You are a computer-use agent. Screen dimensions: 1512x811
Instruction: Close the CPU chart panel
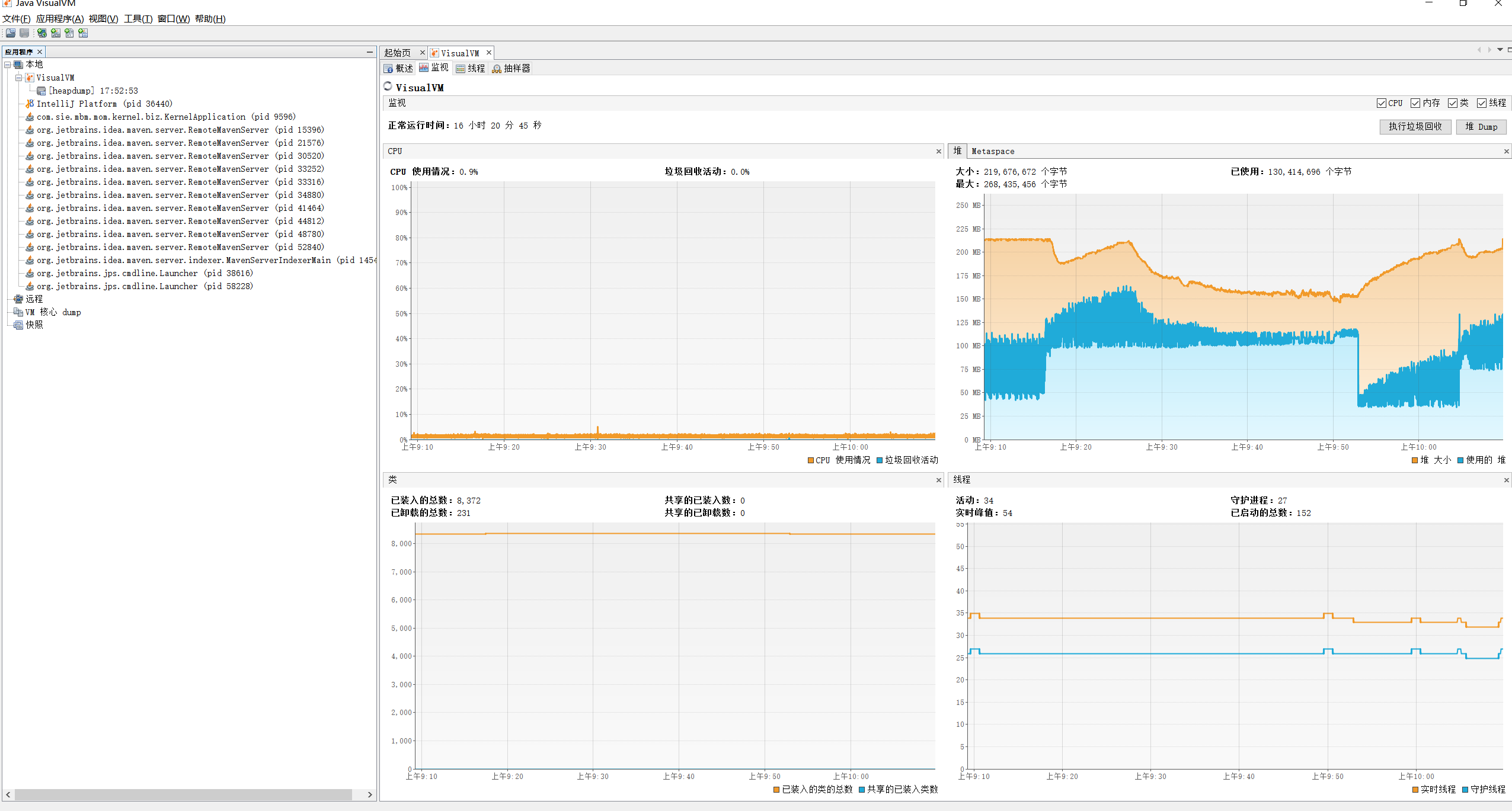point(938,152)
